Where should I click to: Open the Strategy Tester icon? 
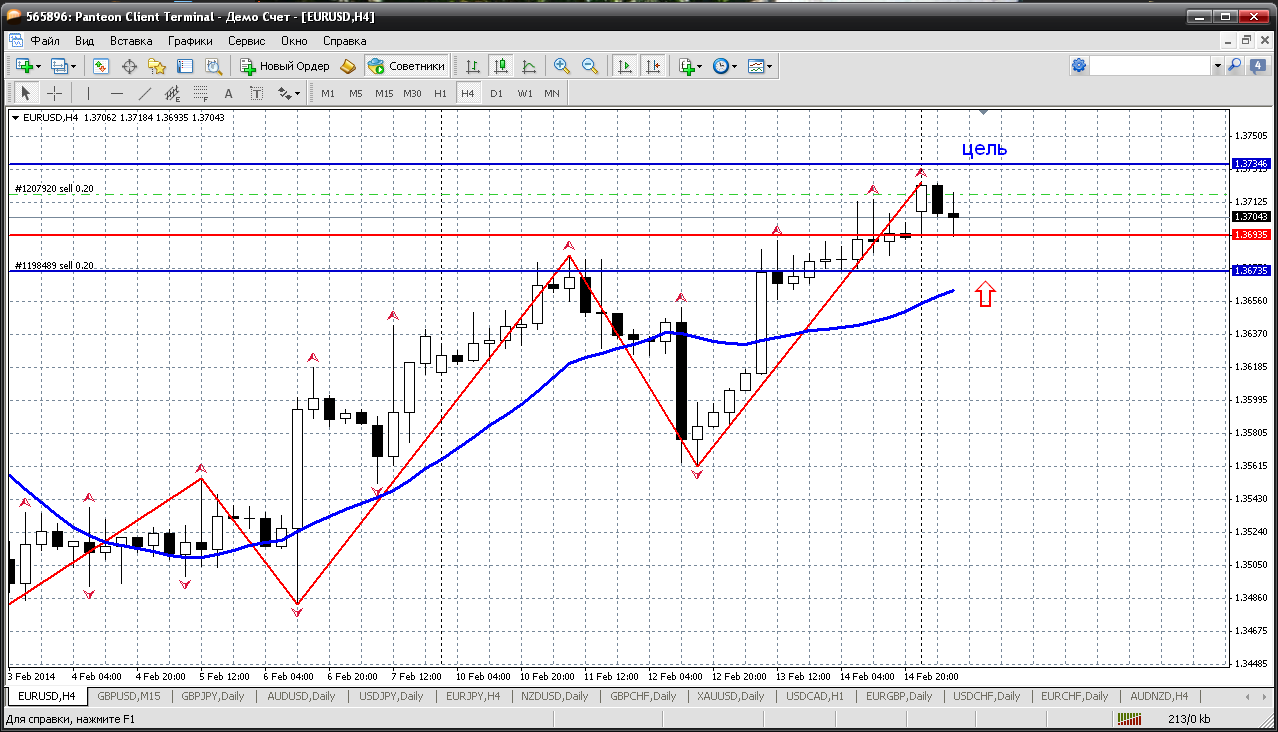click(x=213, y=66)
